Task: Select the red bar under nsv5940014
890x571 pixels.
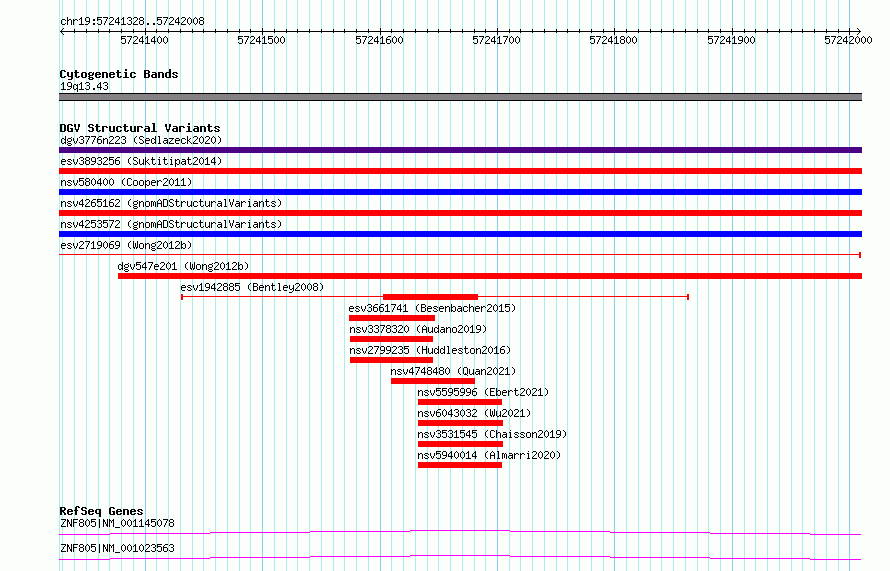Action: point(460,465)
